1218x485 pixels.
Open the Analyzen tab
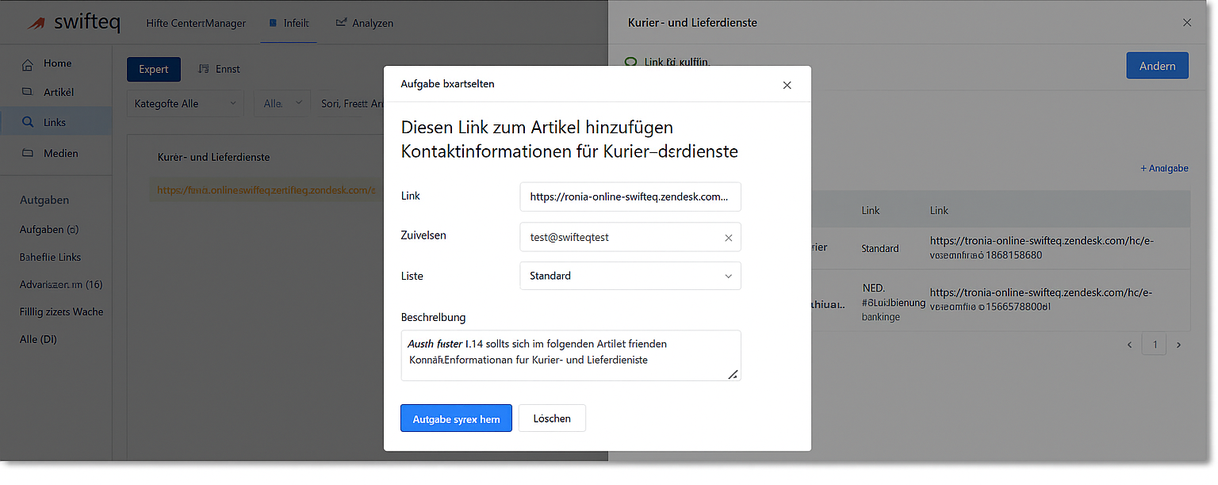[364, 22]
